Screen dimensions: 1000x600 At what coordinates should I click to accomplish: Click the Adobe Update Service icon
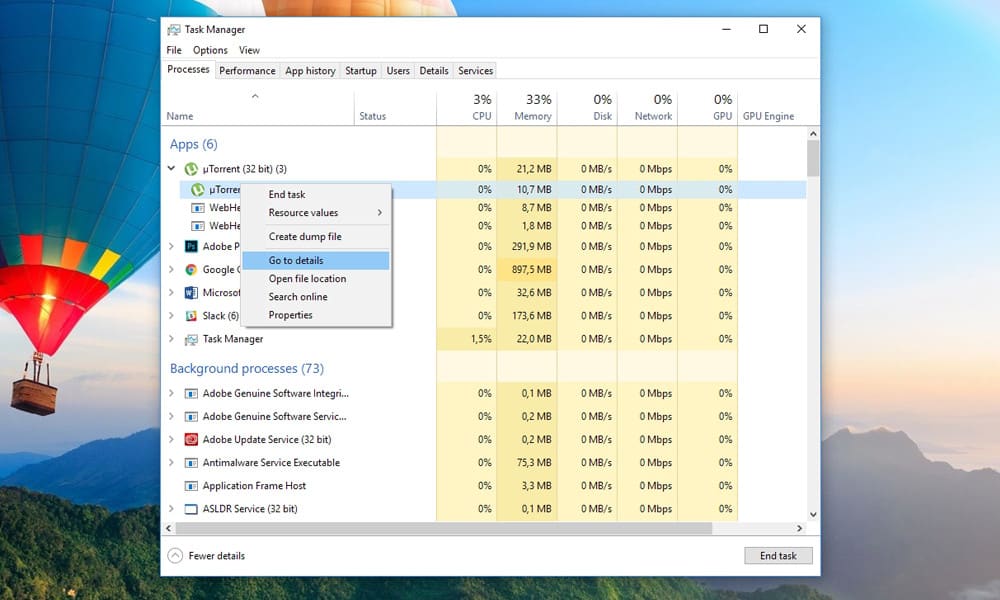(191, 439)
